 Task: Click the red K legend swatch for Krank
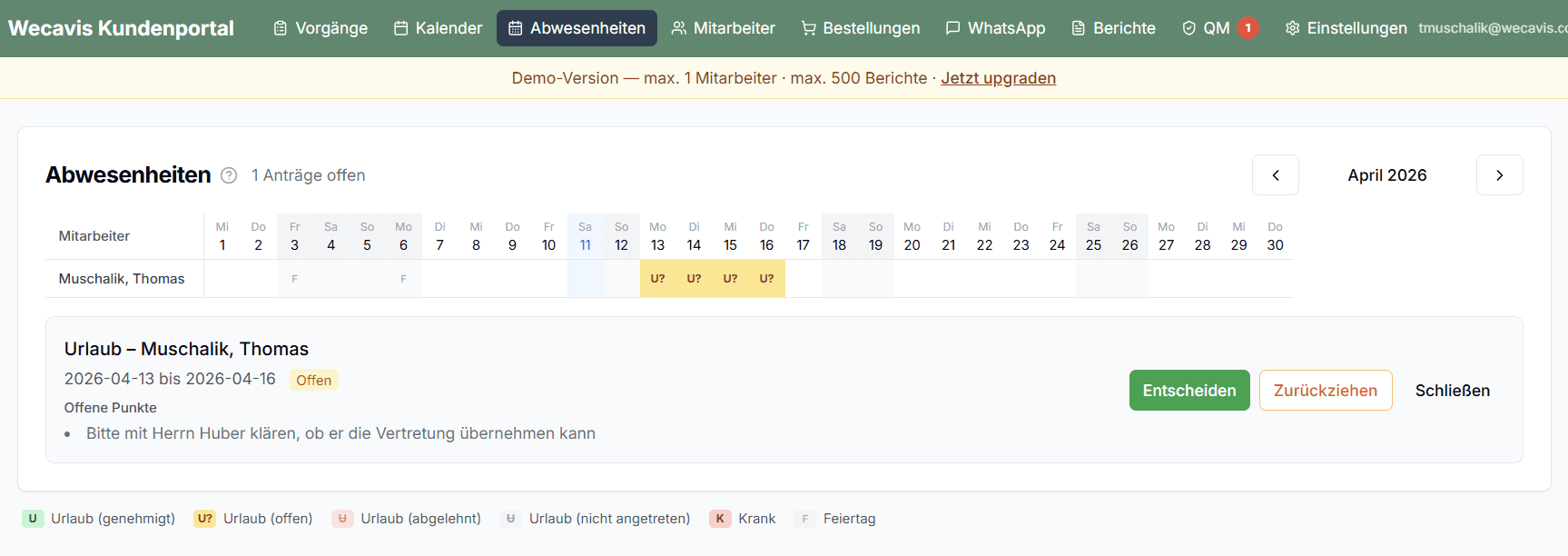pos(720,519)
